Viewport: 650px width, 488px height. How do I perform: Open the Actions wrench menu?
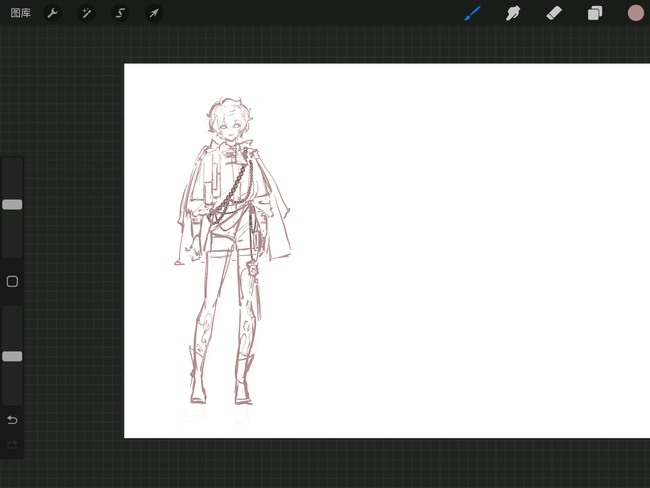pyautogui.click(x=53, y=13)
